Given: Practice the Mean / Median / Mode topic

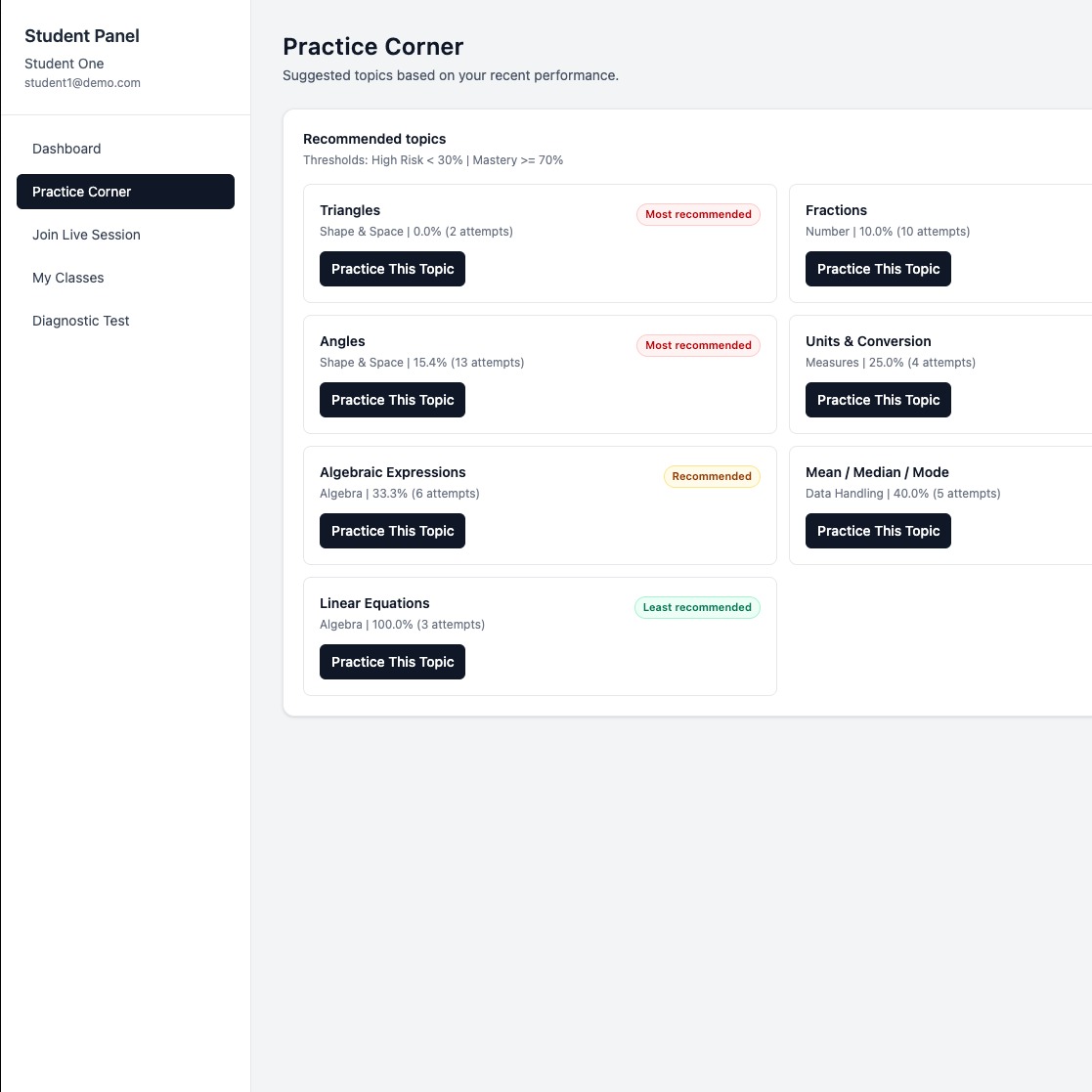Looking at the screenshot, I should pos(878,531).
